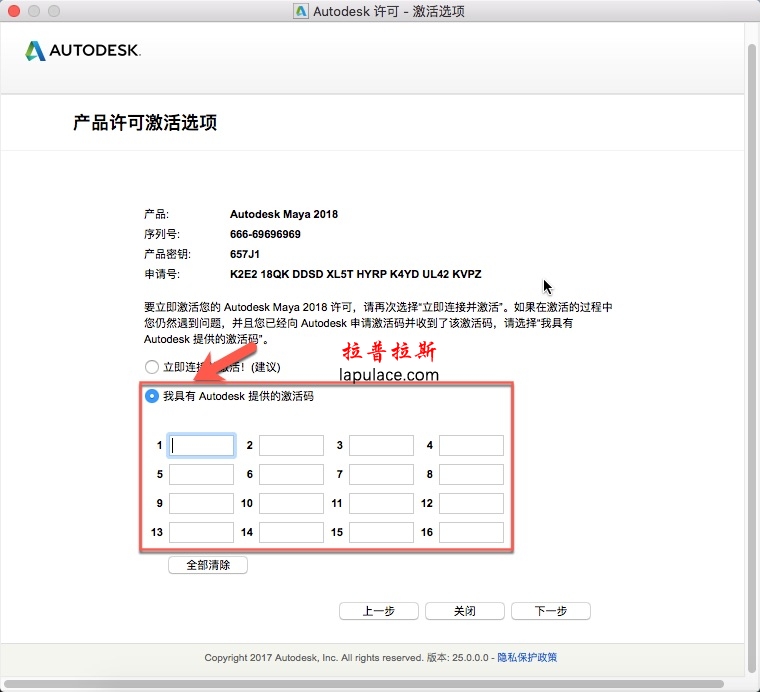The image size is (760, 692).
Task: Click the horizontal scrollbar at the bottom
Action: coord(364,684)
